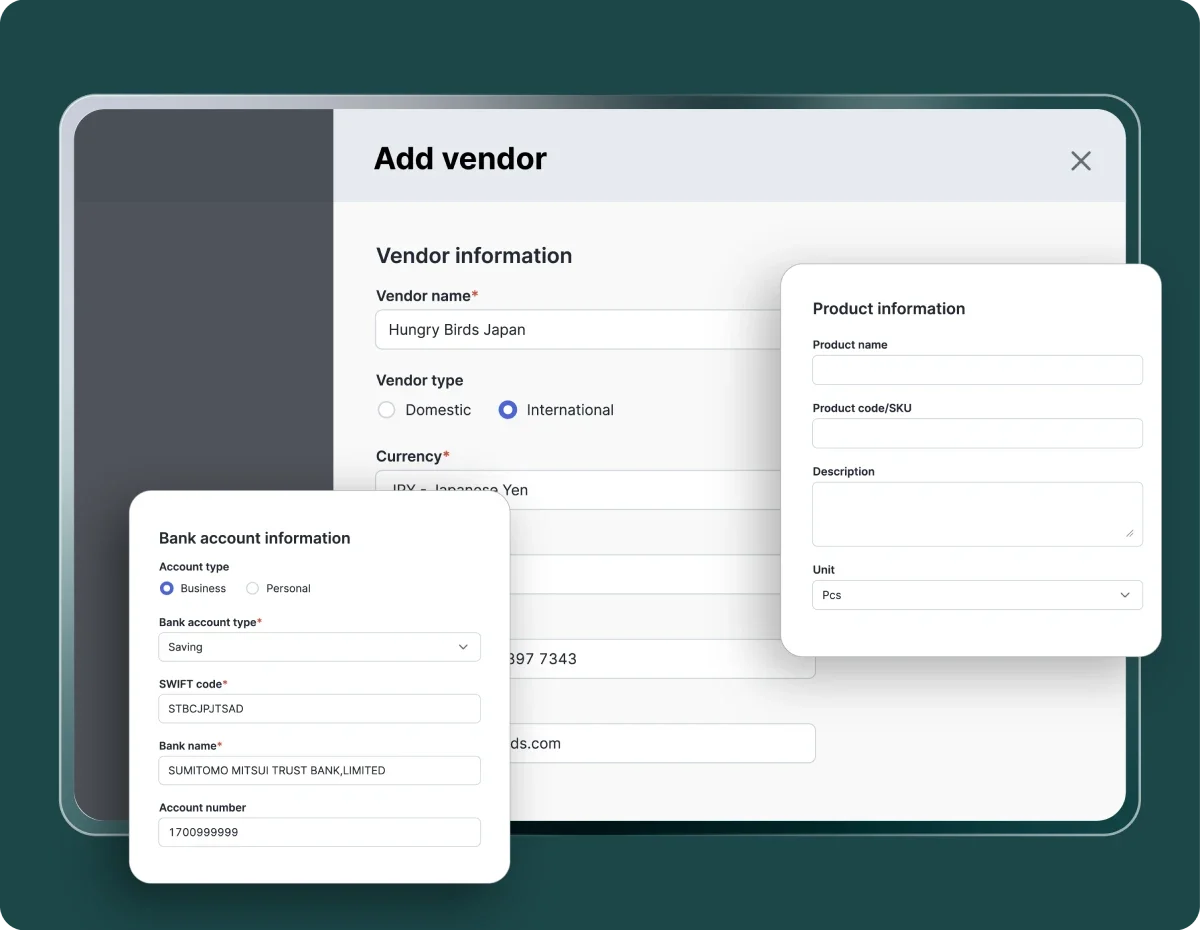1200x930 pixels.
Task: Open the Bank account type dropdown
Action: click(318, 647)
